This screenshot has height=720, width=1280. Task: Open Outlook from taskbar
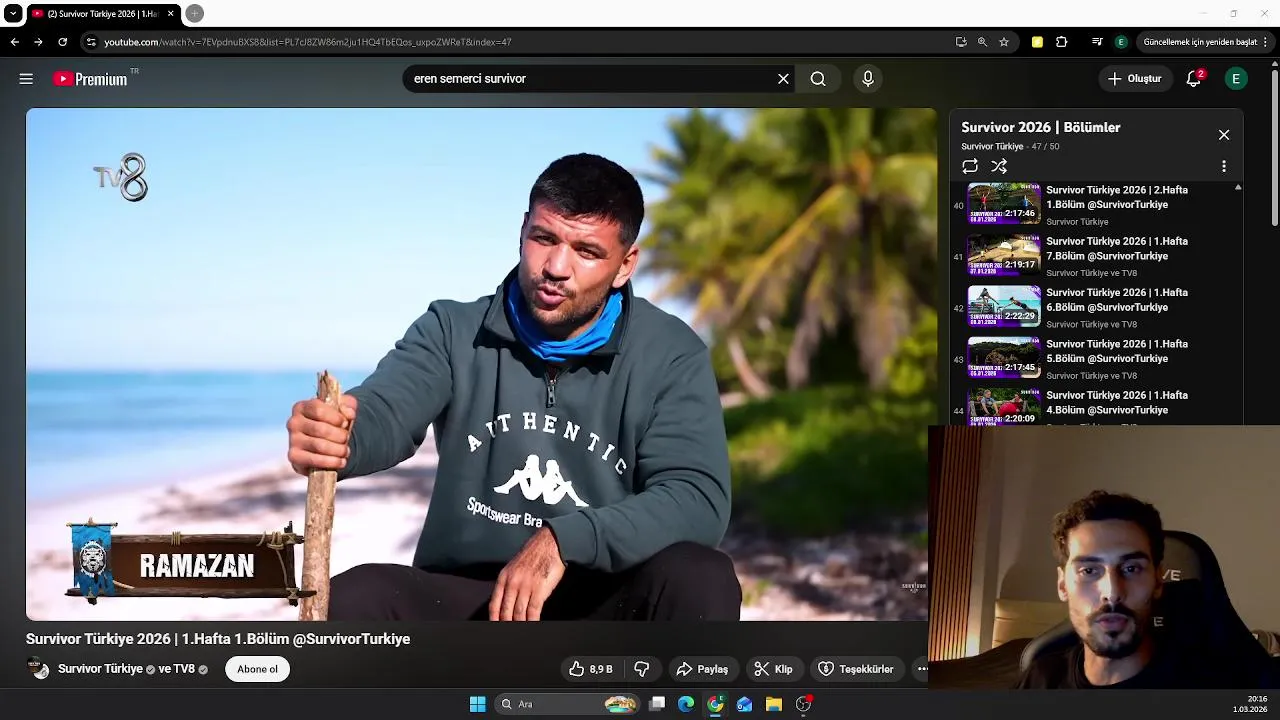(x=744, y=704)
